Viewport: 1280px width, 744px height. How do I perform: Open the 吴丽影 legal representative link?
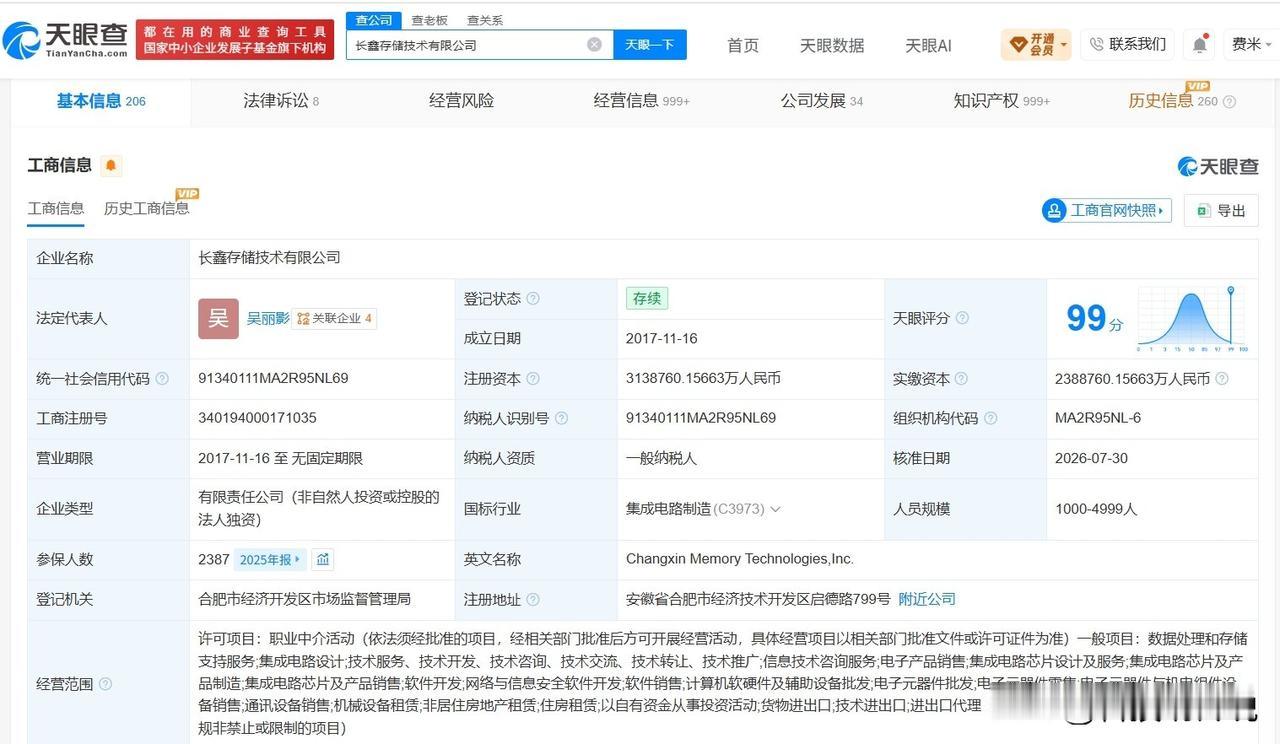pyautogui.click(x=268, y=318)
